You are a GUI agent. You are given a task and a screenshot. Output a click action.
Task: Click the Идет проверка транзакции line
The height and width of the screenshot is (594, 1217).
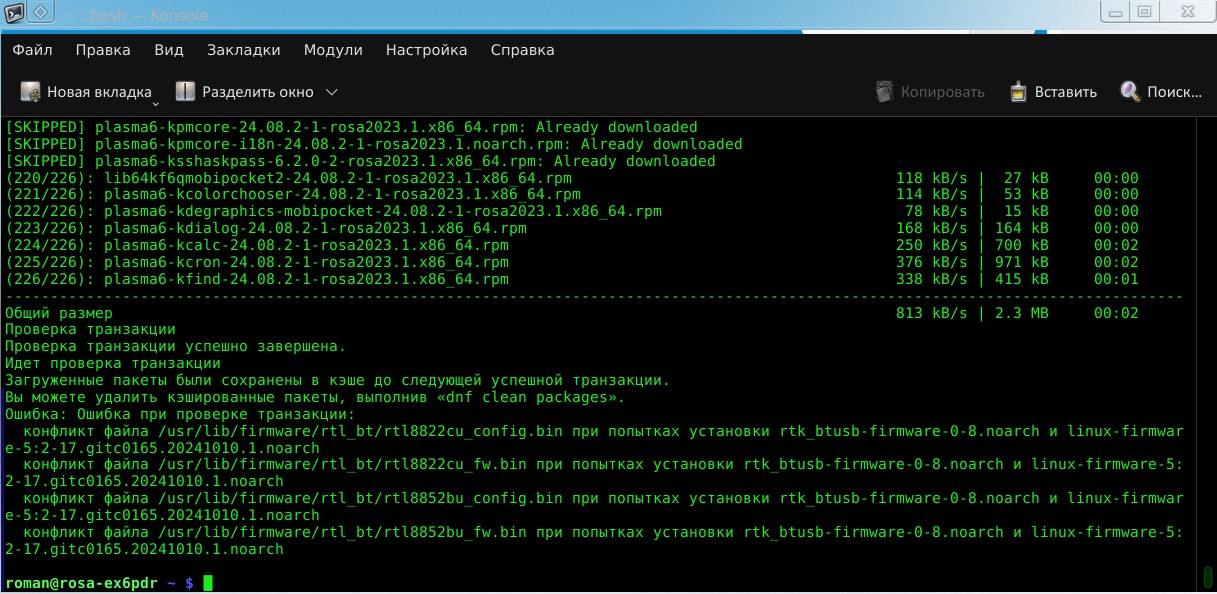pos(113,363)
